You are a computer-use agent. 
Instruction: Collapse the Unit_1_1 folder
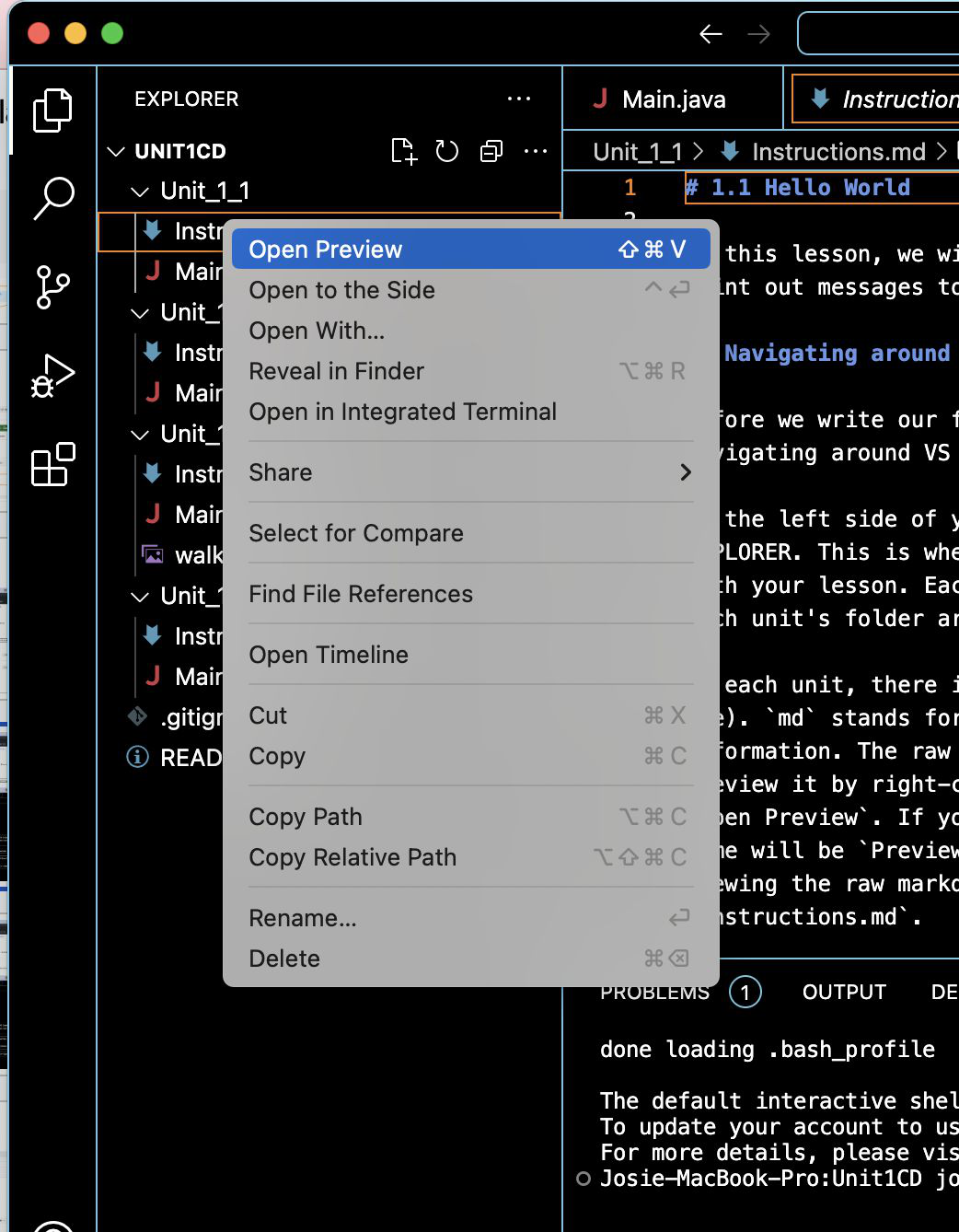140,192
